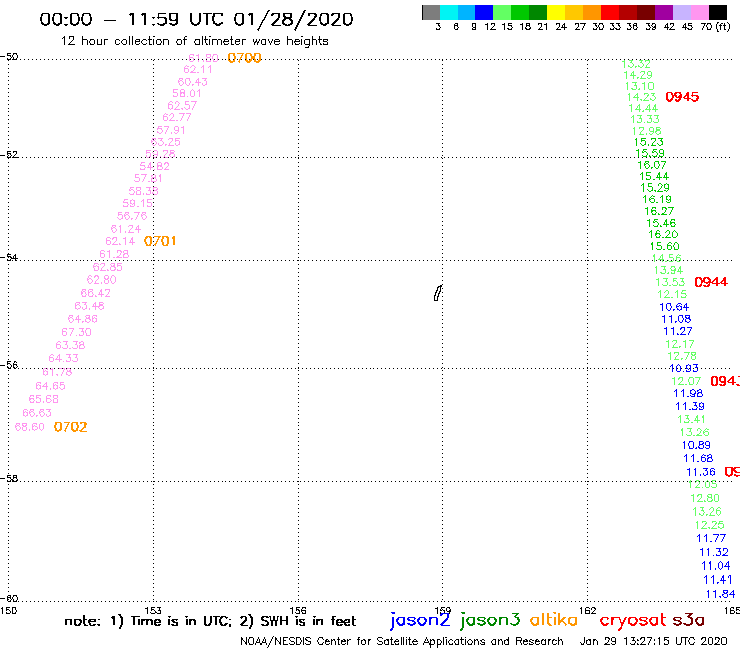Click the pink legend swatch near 70 ft
The image size is (740, 650).
pyautogui.click(x=699, y=12)
